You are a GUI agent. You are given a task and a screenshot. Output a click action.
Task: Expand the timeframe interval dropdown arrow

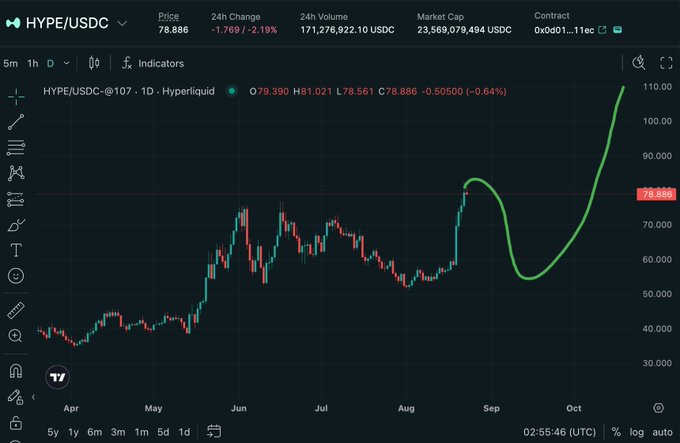click(67, 63)
